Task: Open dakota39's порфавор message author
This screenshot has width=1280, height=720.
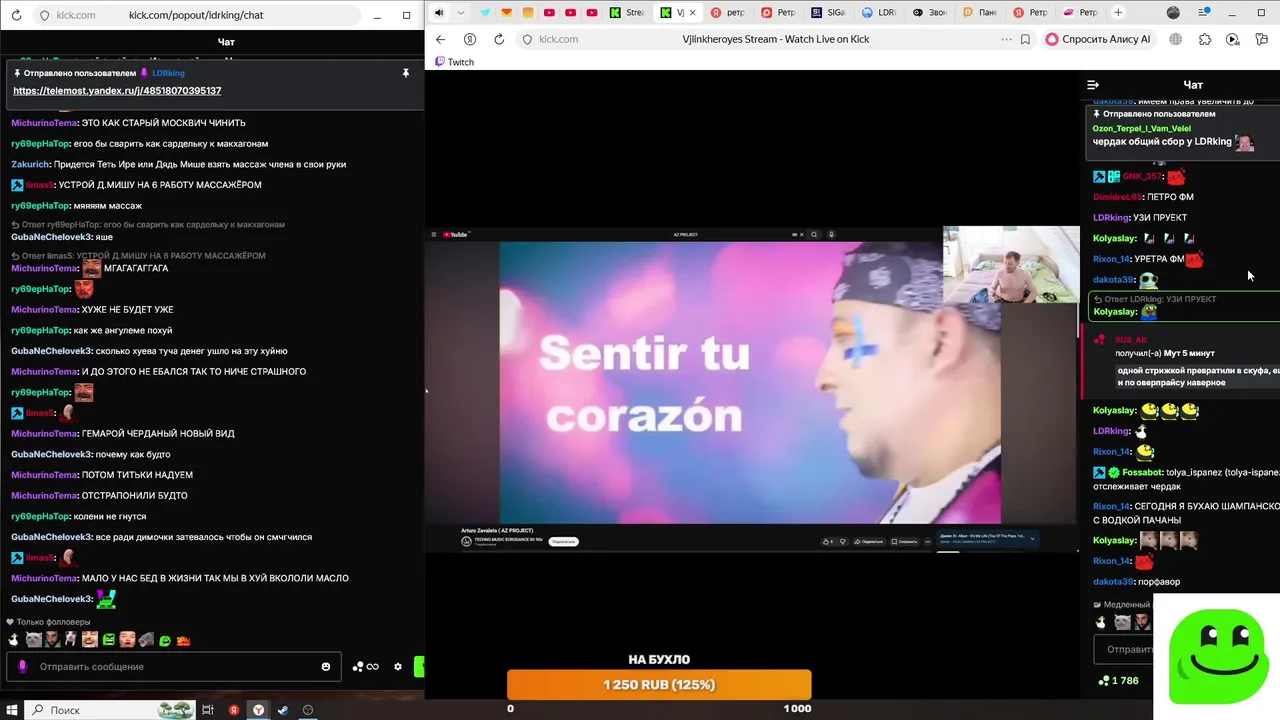Action: click(1113, 582)
